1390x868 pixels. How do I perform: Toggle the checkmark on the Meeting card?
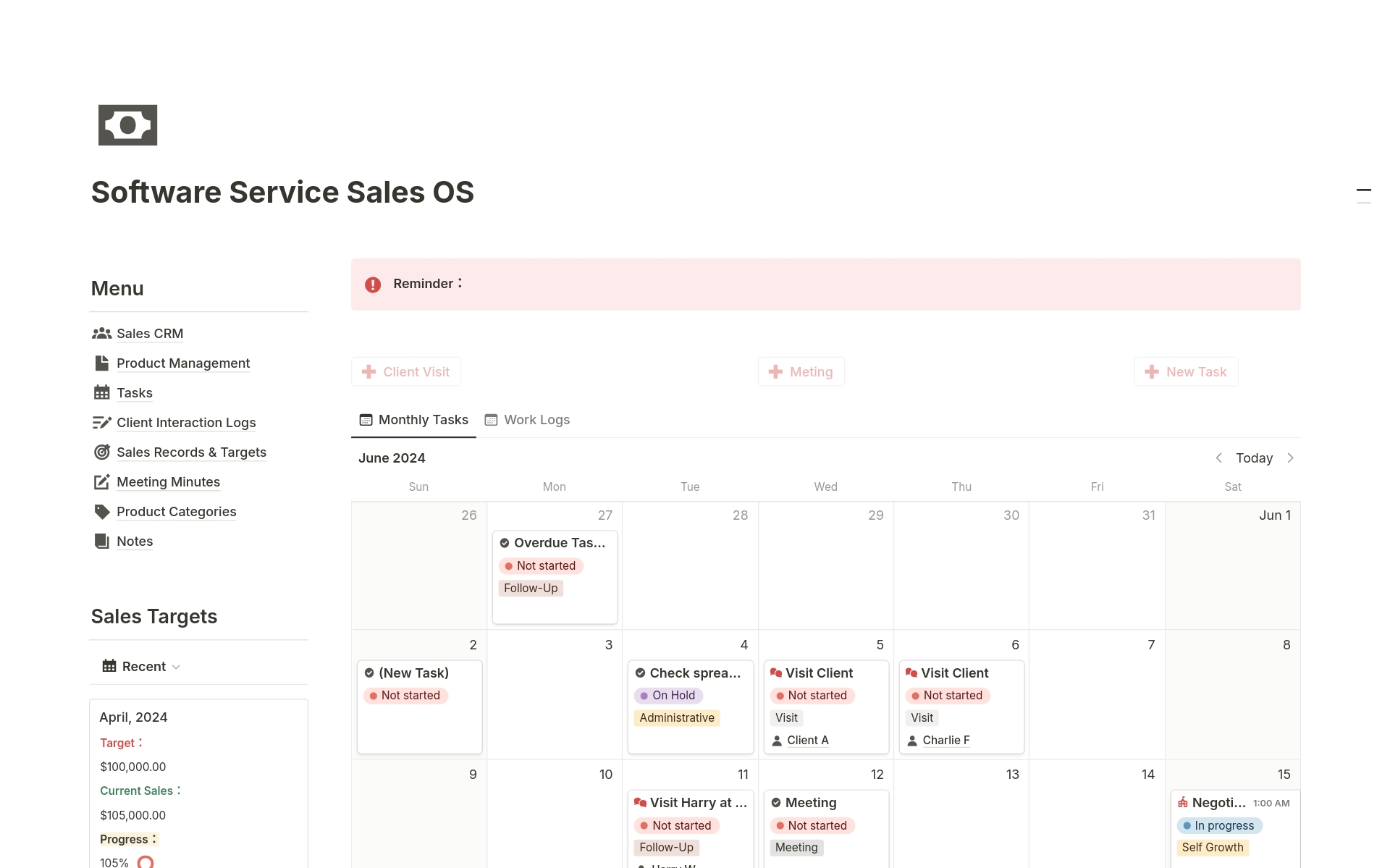tap(776, 803)
